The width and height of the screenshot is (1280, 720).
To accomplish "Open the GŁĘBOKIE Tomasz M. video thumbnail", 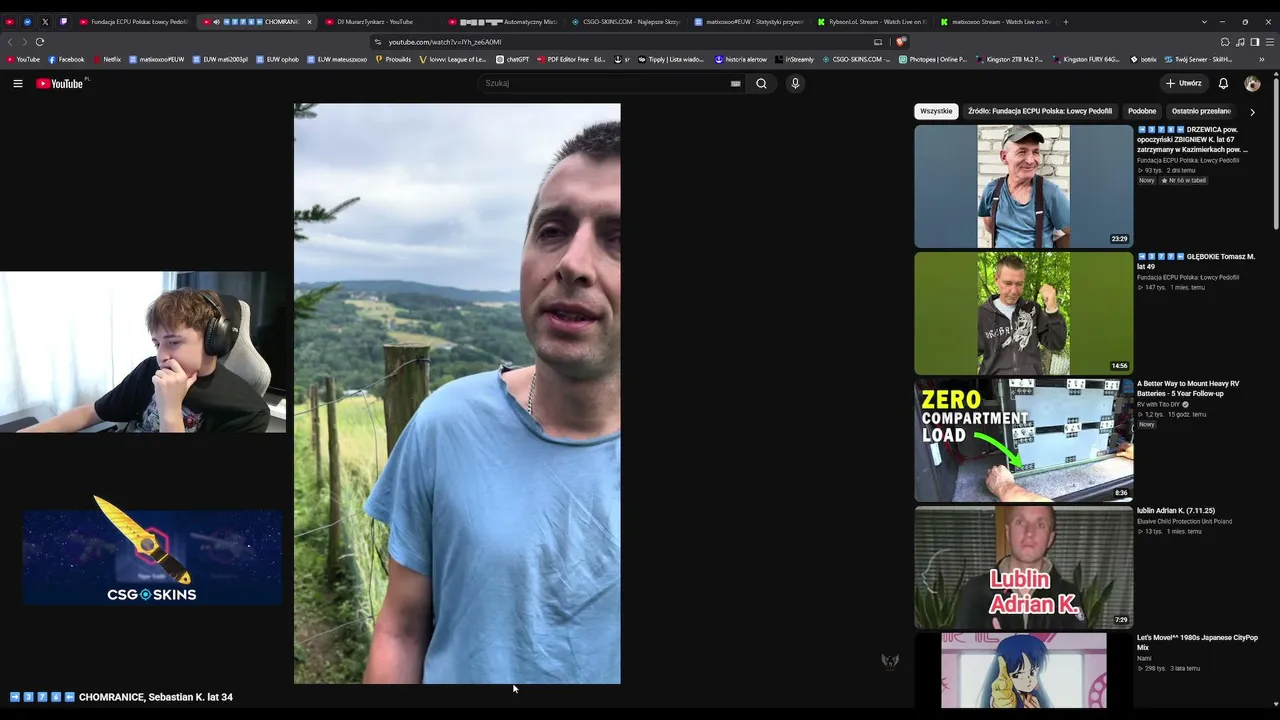I will click(1023, 313).
